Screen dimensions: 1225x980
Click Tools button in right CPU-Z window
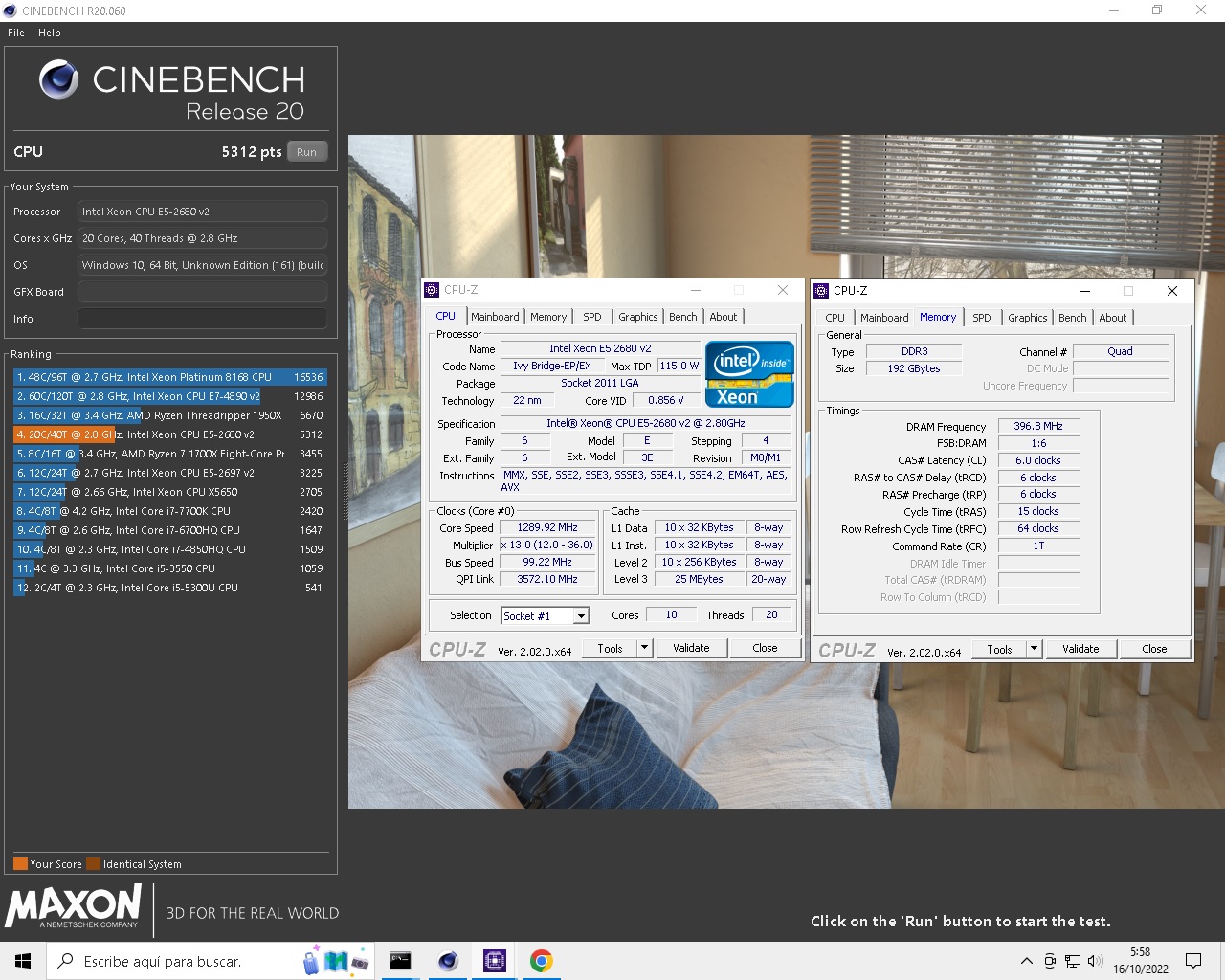coord(1000,650)
